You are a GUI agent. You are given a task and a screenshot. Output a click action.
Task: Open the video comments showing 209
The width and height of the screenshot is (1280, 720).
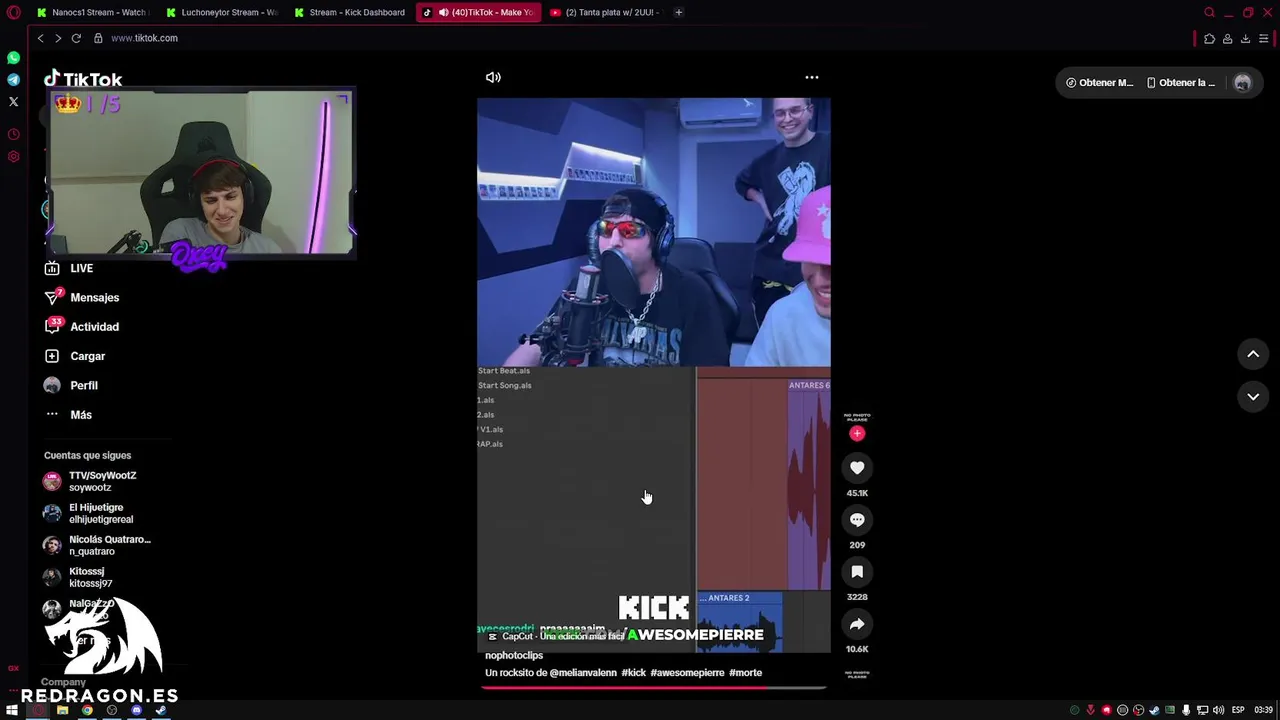(857, 520)
